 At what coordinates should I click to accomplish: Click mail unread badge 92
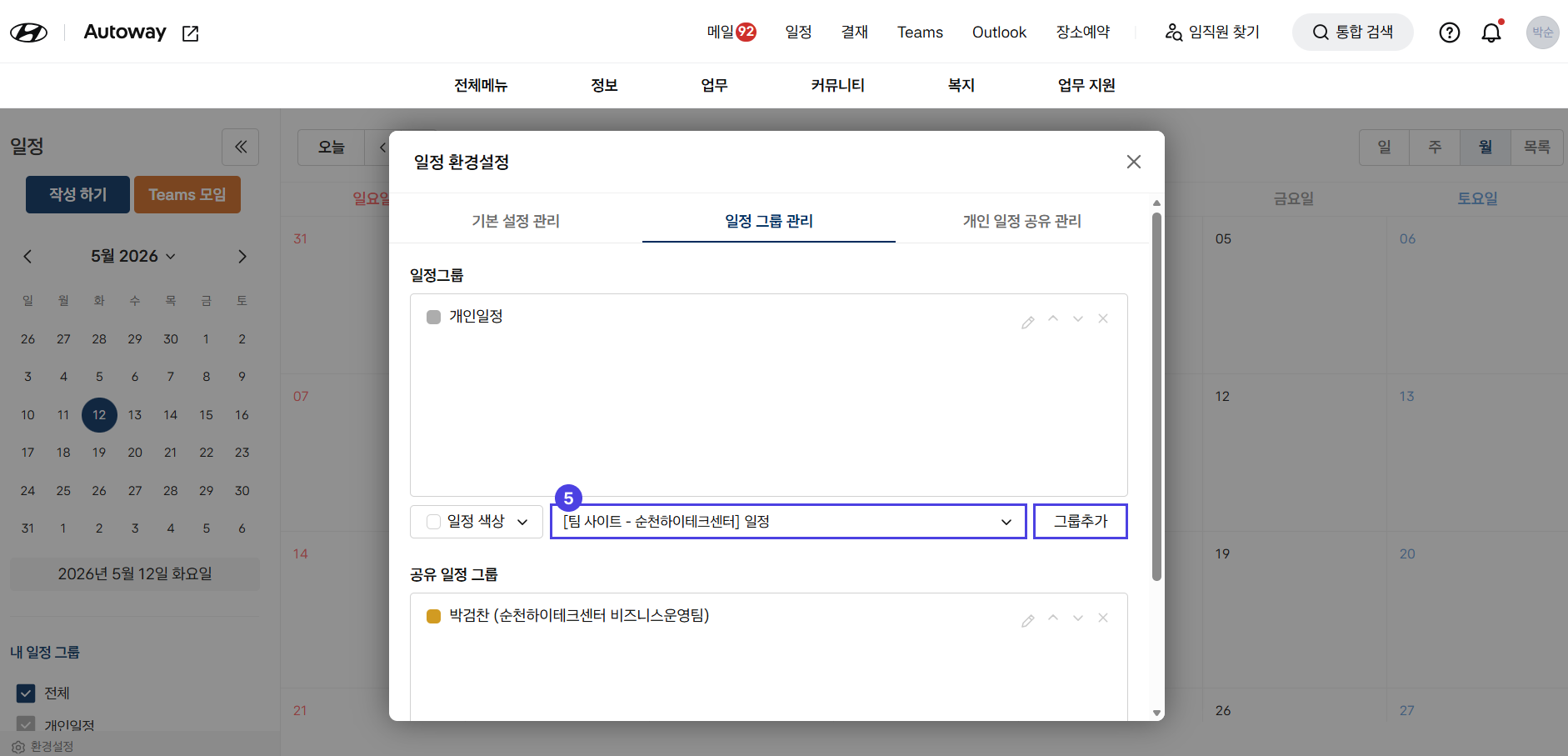coord(747,32)
